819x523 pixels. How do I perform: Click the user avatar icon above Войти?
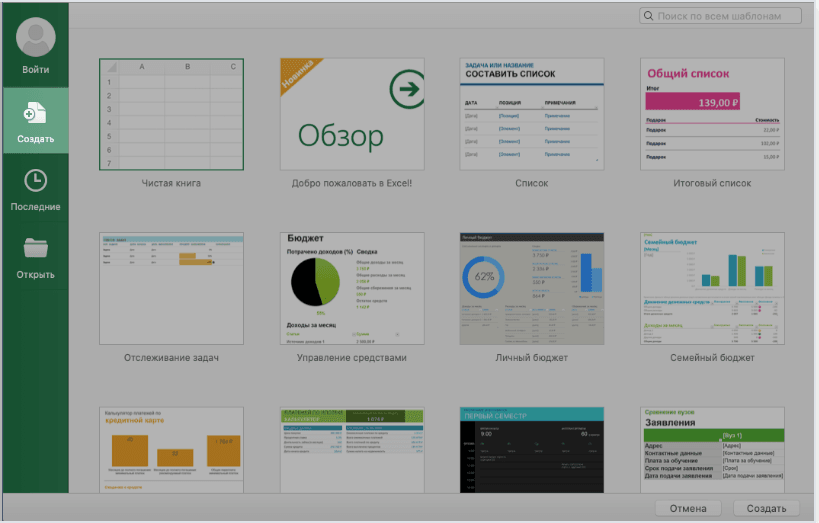pyautogui.click(x=36, y=37)
